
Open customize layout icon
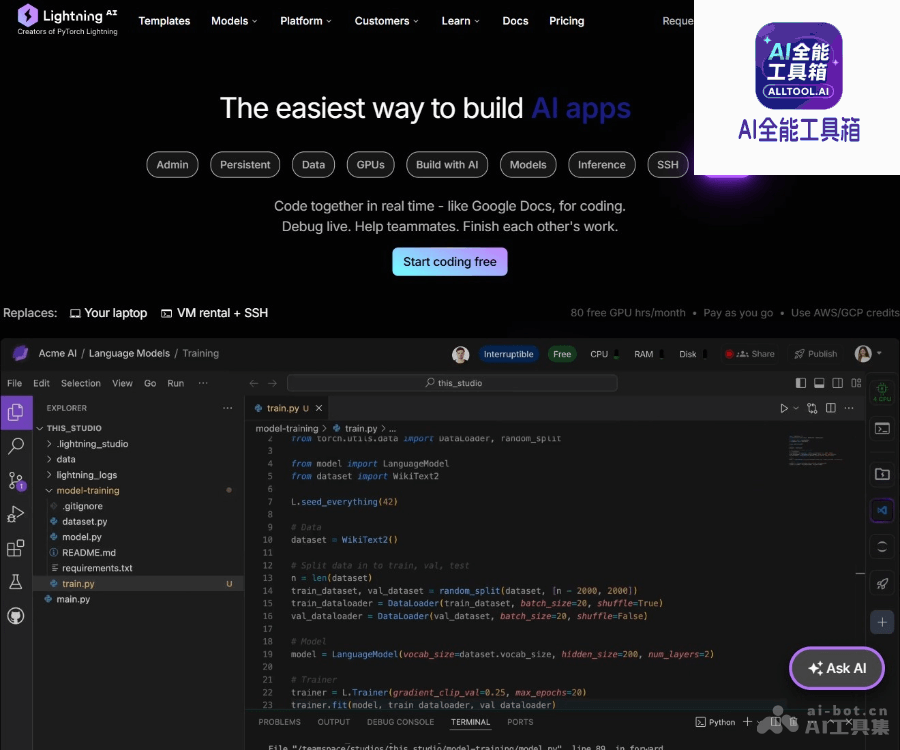(x=856, y=383)
